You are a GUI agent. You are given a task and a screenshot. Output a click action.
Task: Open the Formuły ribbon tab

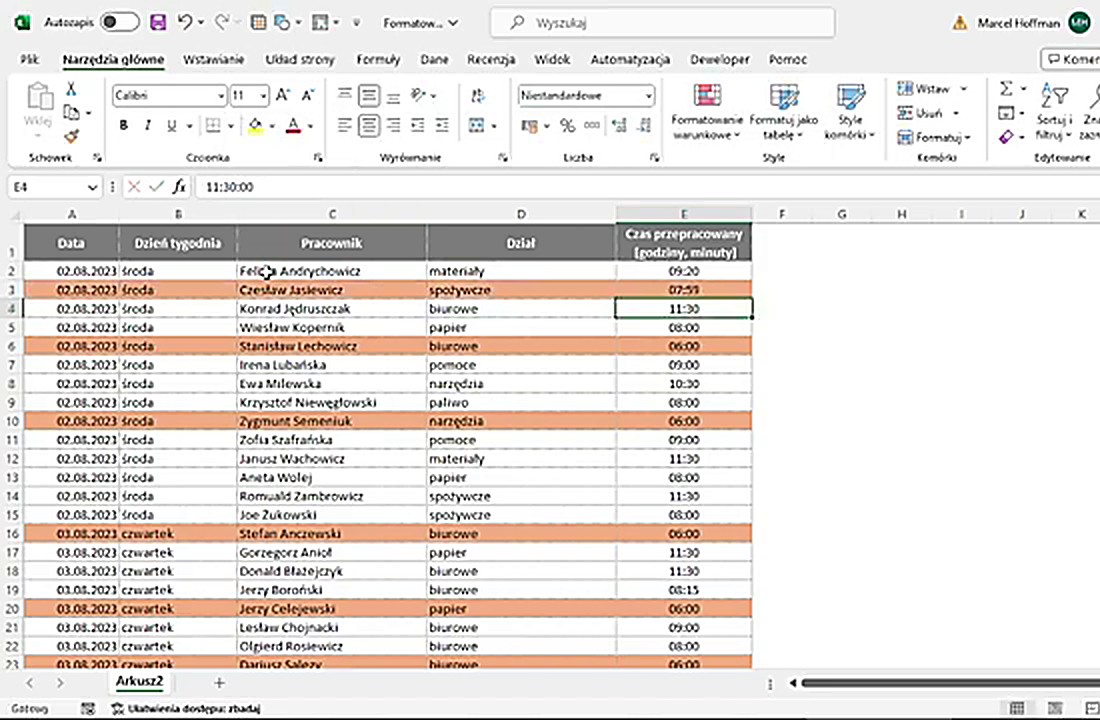[x=378, y=60]
